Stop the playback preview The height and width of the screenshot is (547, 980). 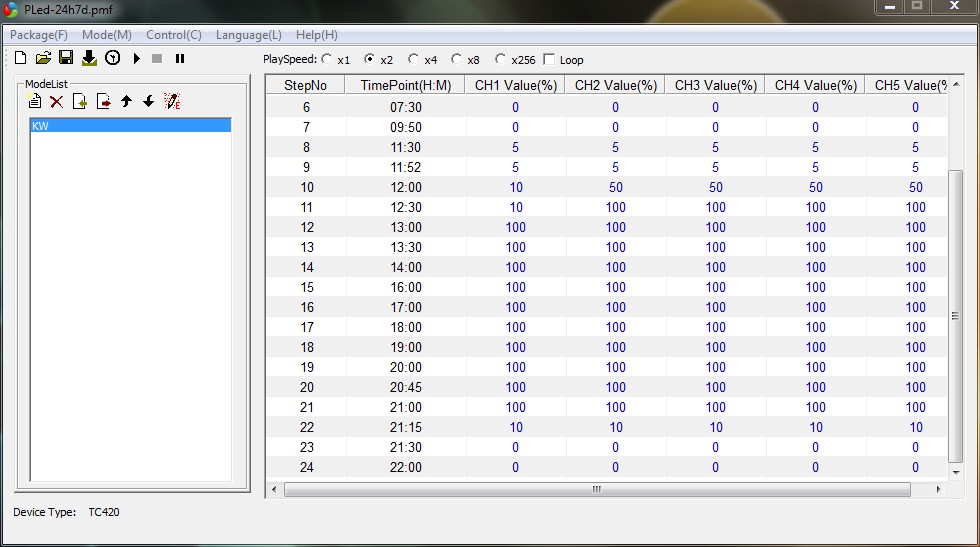(157, 58)
